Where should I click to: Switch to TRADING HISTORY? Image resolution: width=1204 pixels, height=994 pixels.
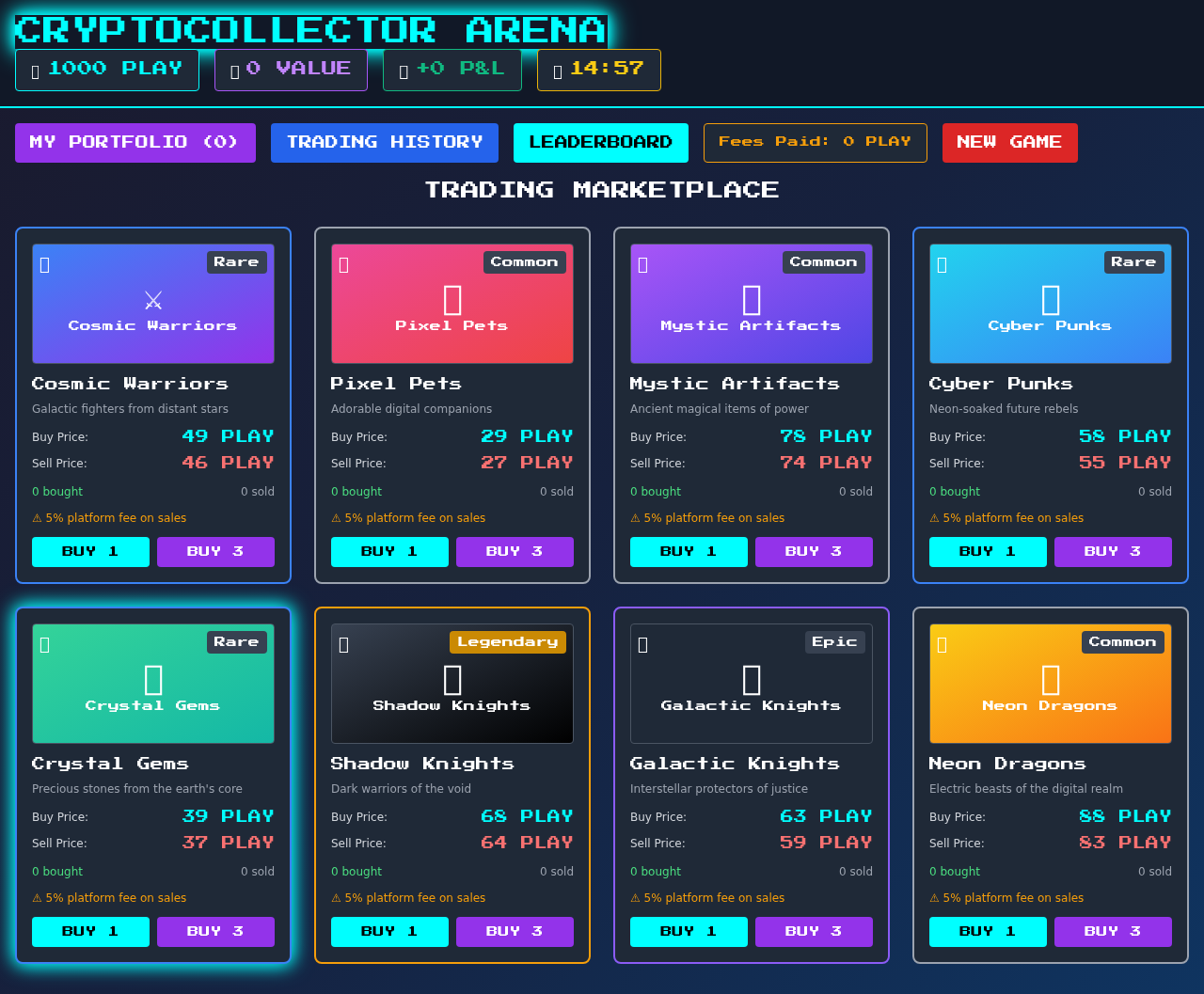click(384, 142)
